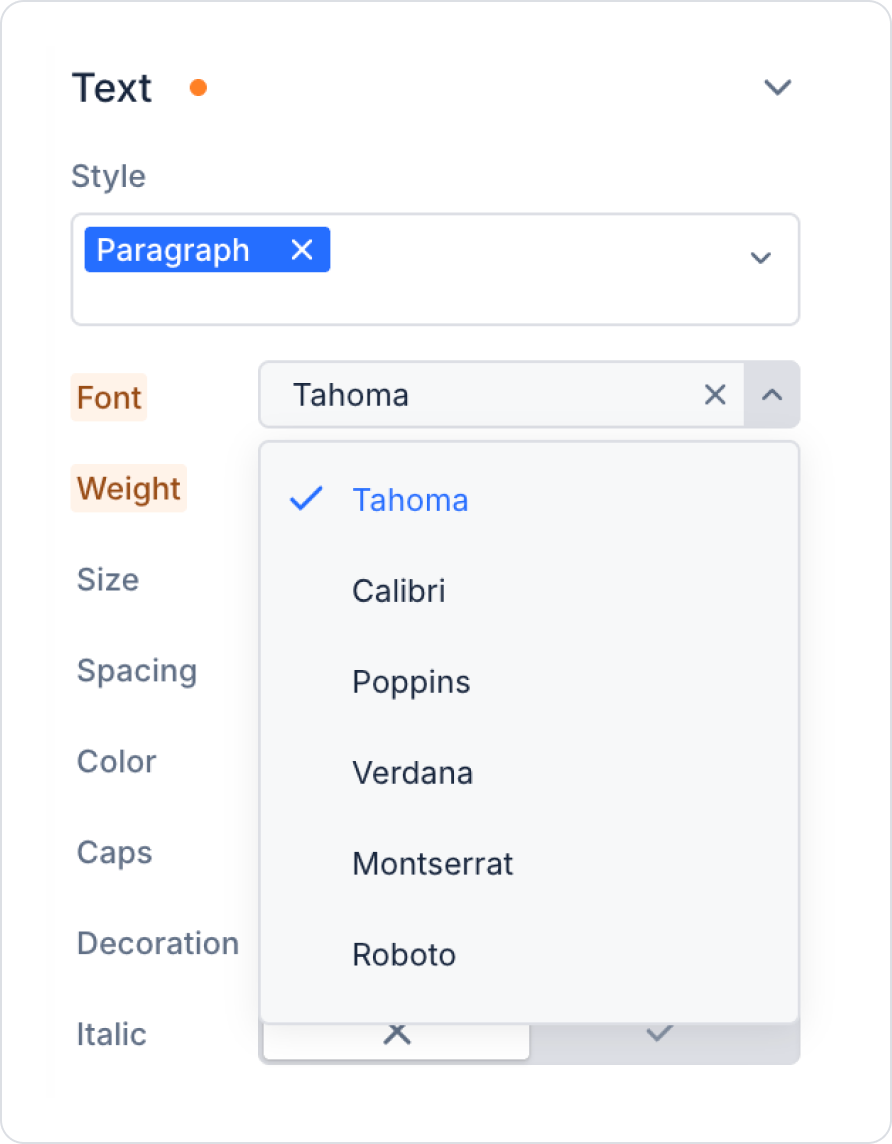Click inside the Tahoma font field
Screen dimensions: 892x1144
point(480,395)
